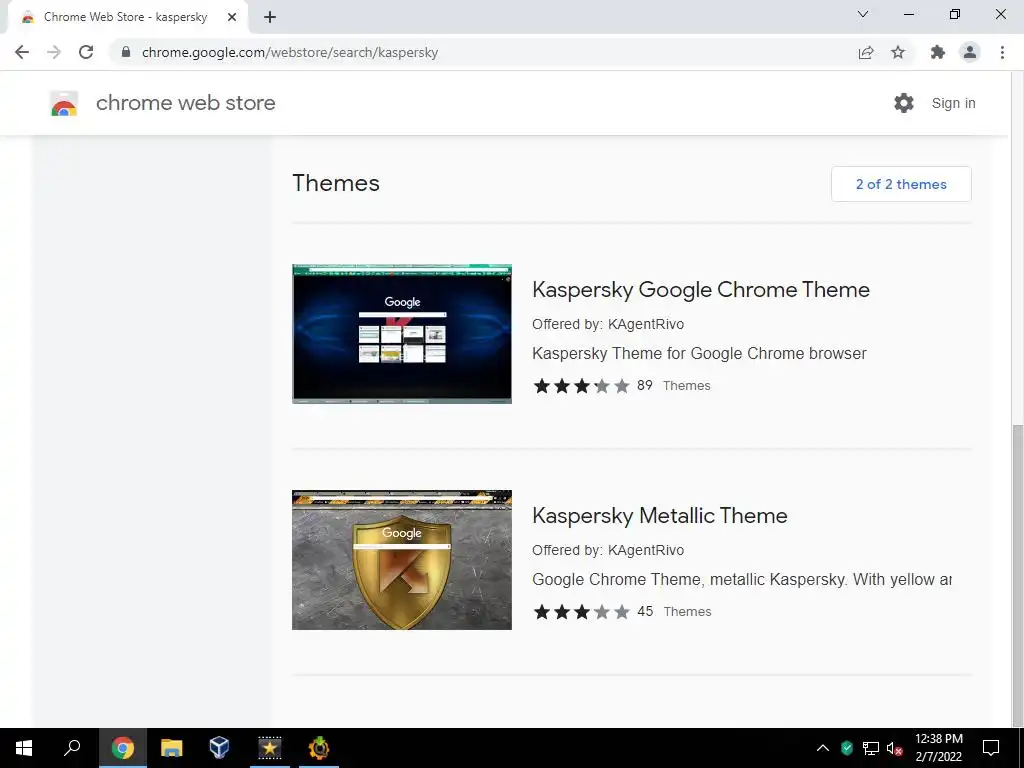Open Kaspersky Metallic Theme title
This screenshot has height=768, width=1024.
pos(660,515)
